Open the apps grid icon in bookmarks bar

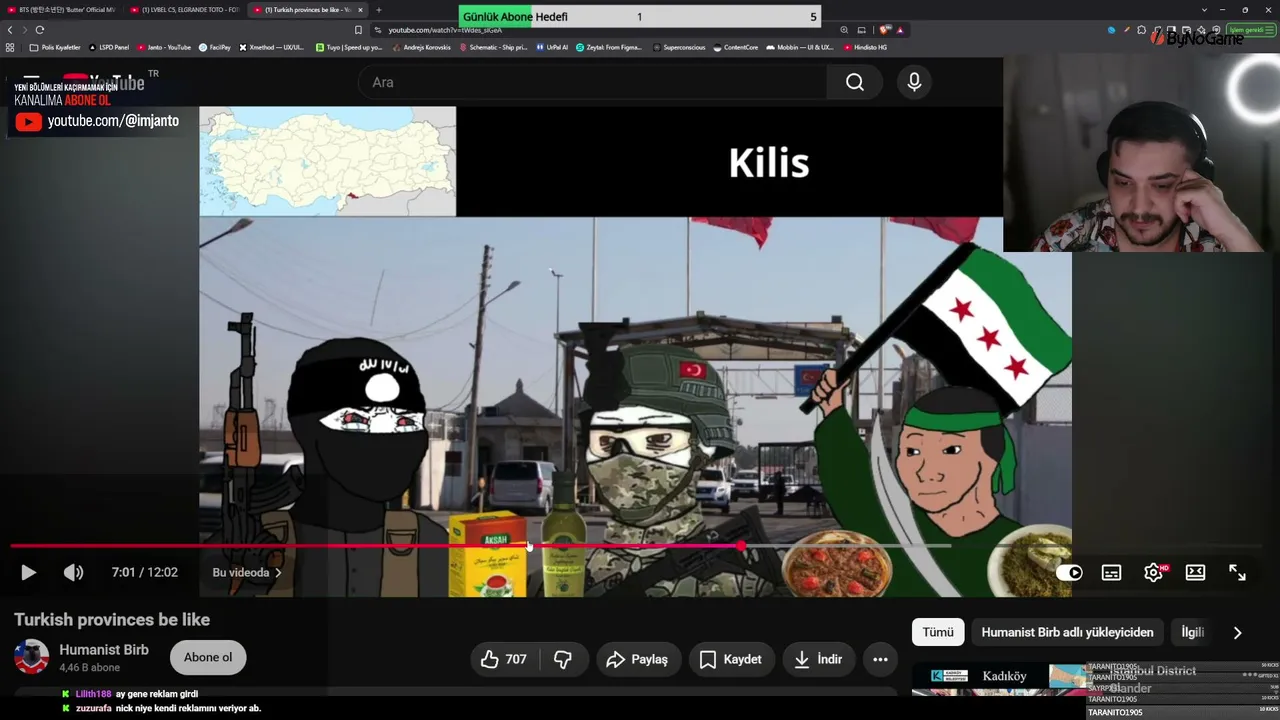10,47
